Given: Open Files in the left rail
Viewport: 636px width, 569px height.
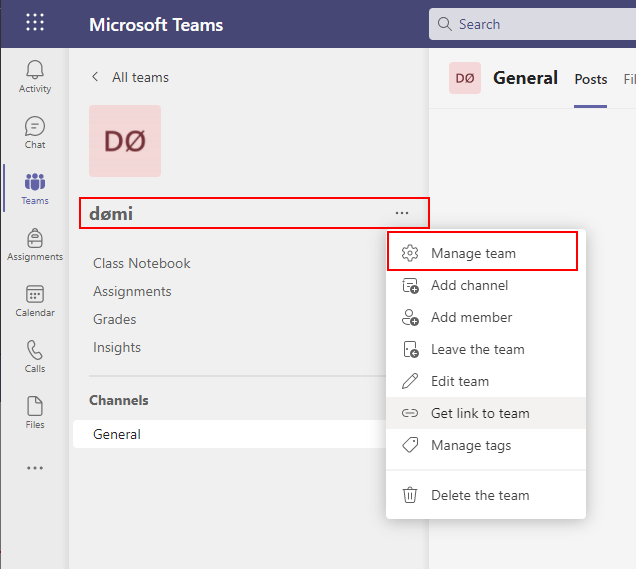Looking at the screenshot, I should click(35, 412).
